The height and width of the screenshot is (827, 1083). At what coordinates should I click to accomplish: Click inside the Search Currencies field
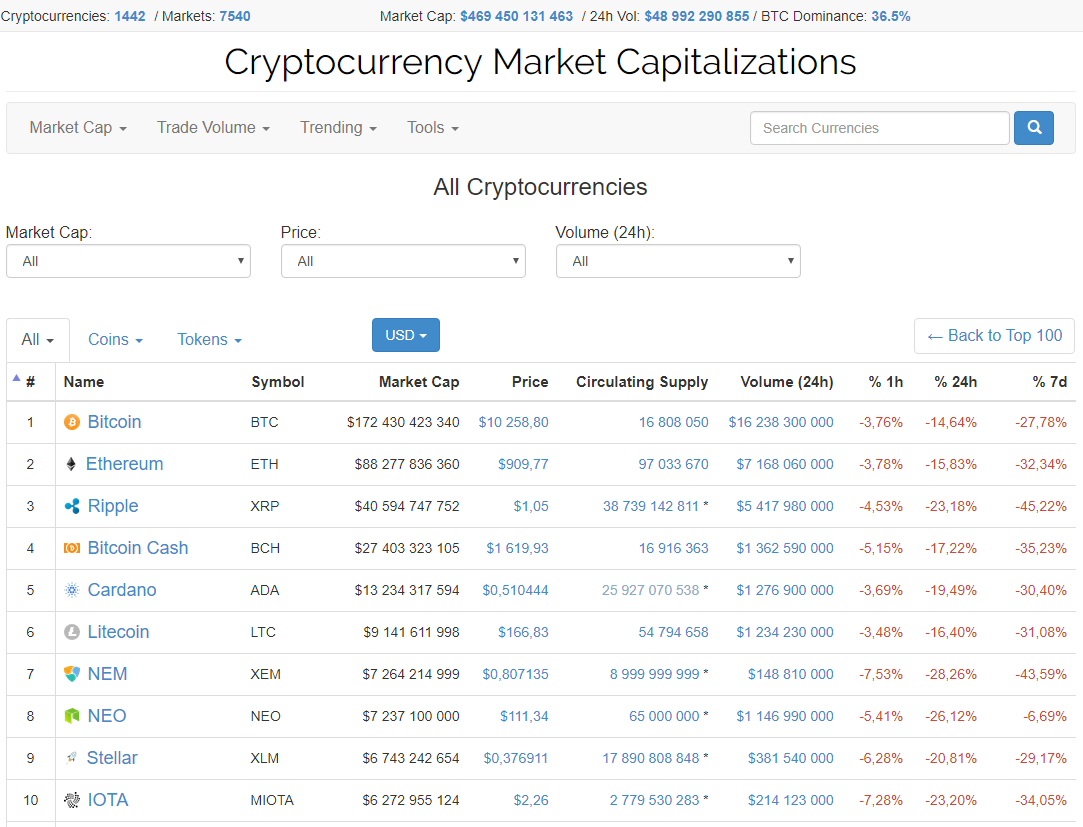click(x=879, y=128)
